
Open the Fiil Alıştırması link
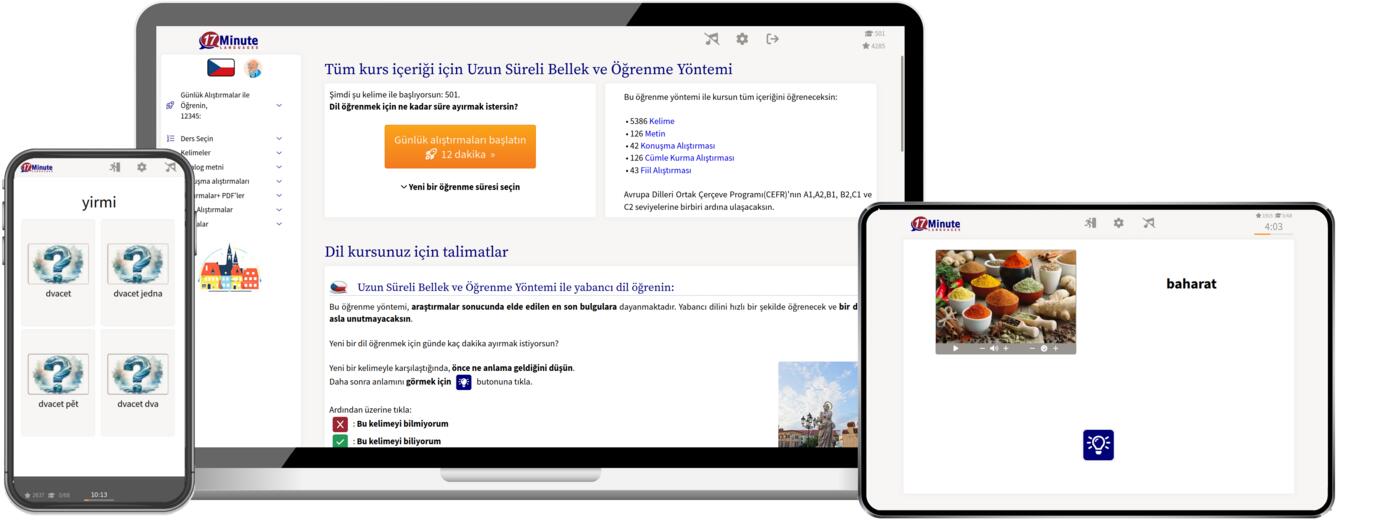666,170
